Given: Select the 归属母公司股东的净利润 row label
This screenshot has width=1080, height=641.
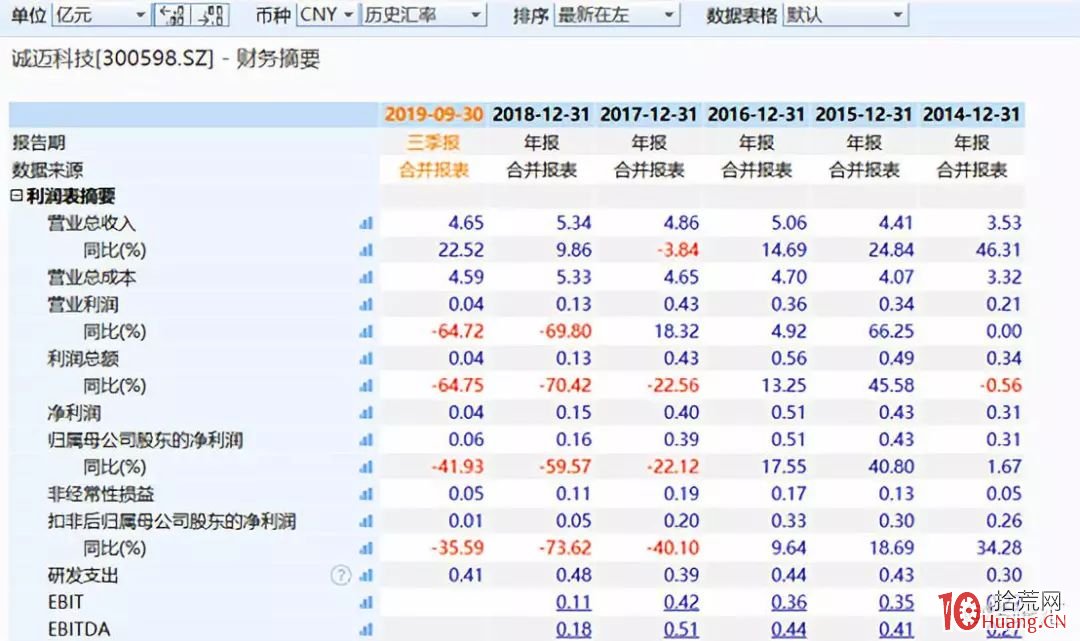Looking at the screenshot, I should click(x=145, y=440).
